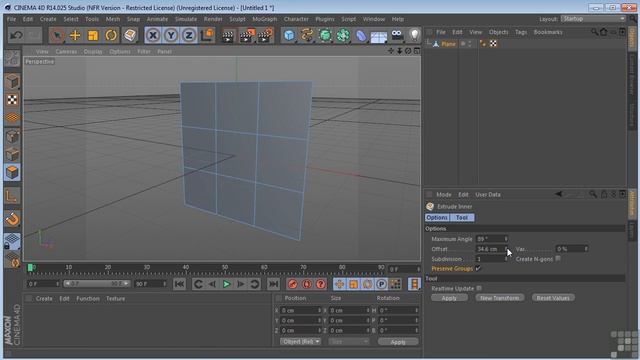
Task: Jump to end of animation
Action: coord(273,284)
